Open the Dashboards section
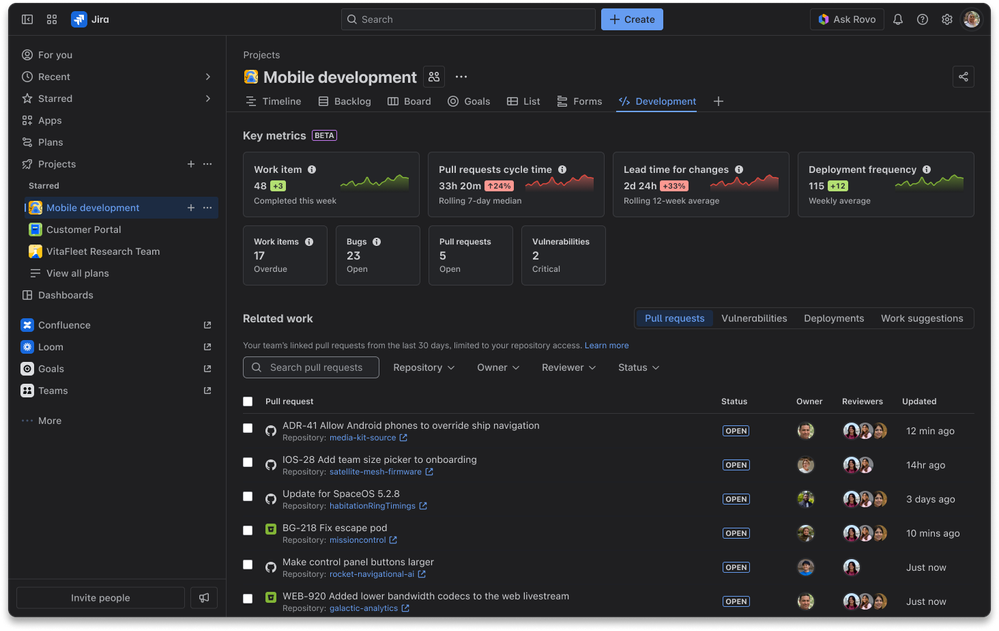 pos(66,295)
